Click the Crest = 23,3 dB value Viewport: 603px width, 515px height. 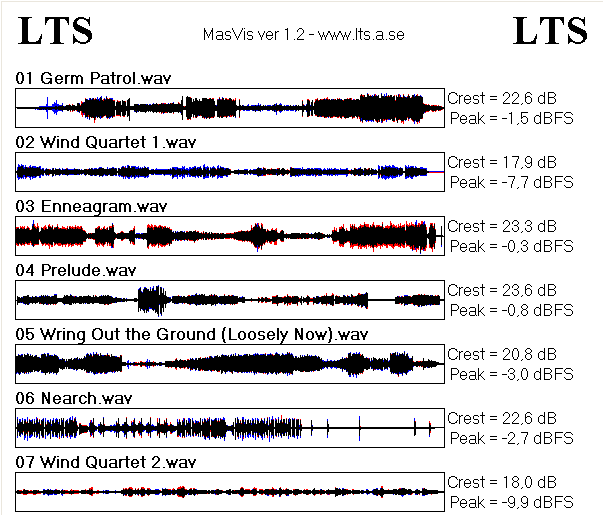tap(502, 226)
